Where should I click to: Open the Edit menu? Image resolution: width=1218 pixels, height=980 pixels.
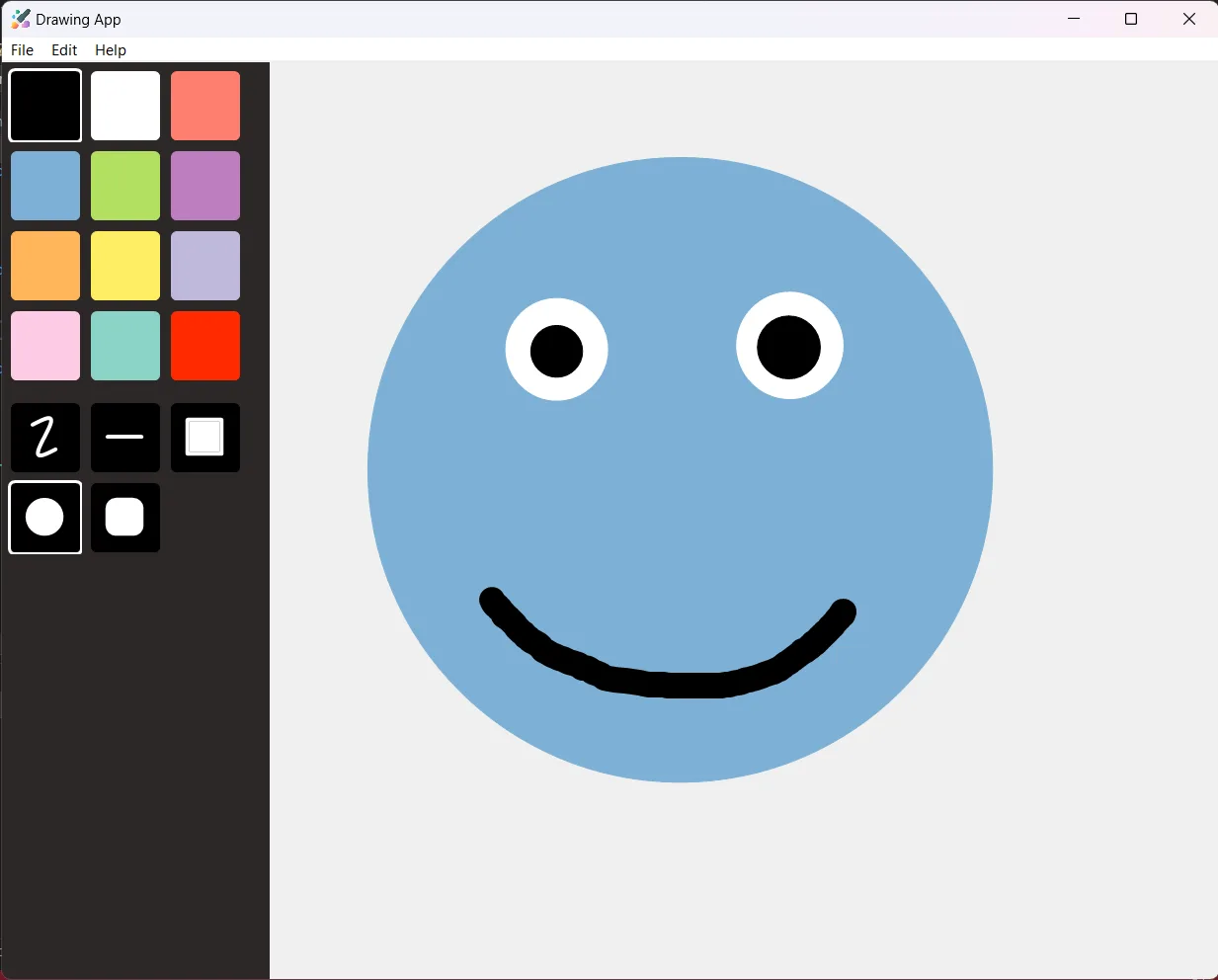(x=64, y=49)
